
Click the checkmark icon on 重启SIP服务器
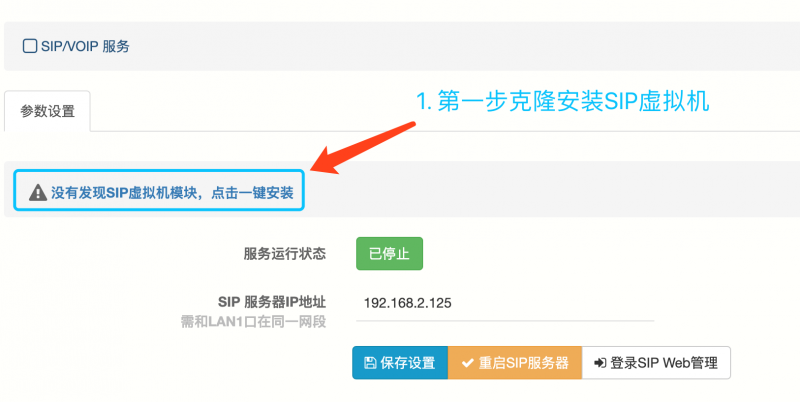click(x=467, y=363)
